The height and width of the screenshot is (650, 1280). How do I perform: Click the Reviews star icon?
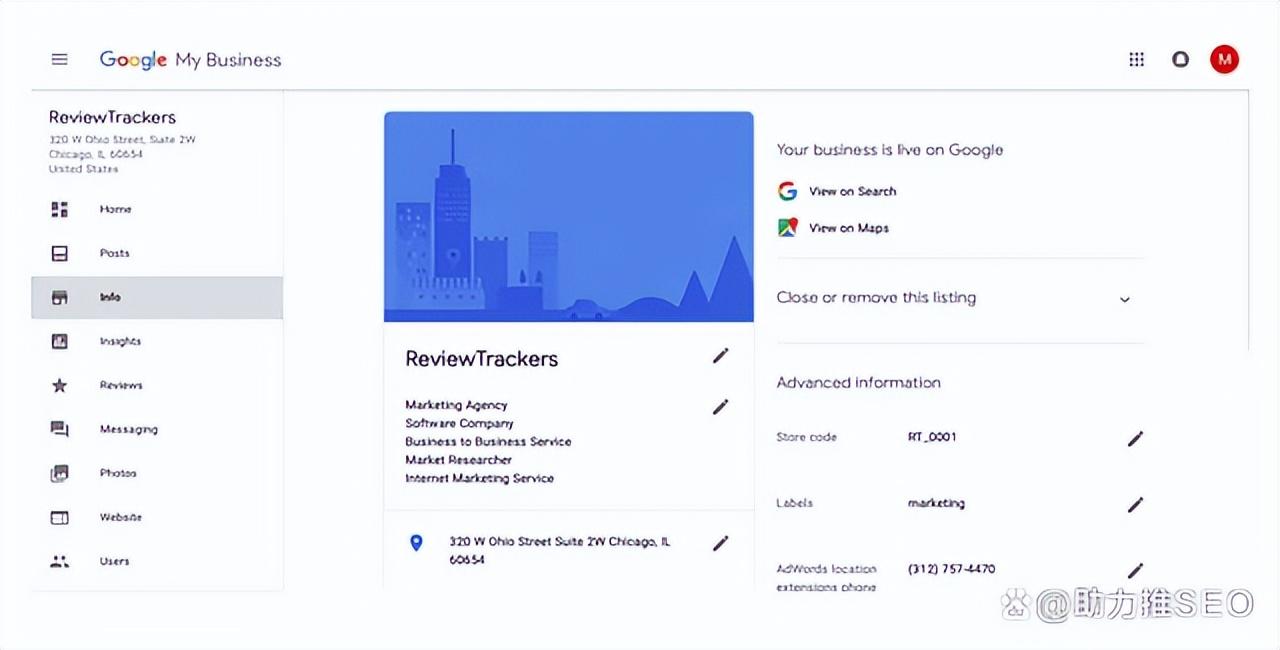tap(60, 385)
